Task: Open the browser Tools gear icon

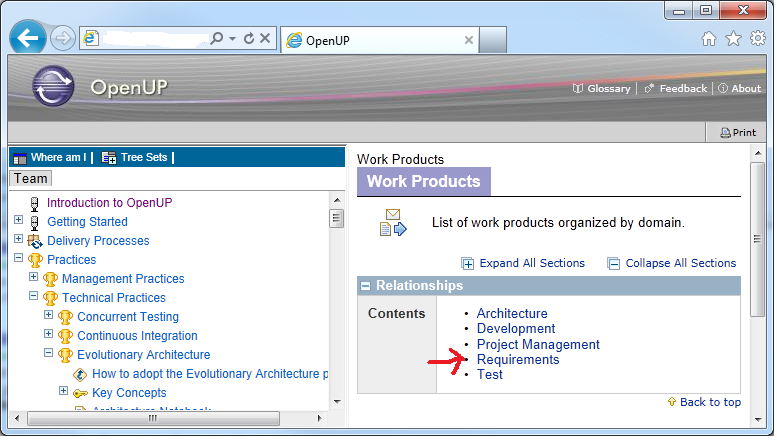Action: (758, 39)
